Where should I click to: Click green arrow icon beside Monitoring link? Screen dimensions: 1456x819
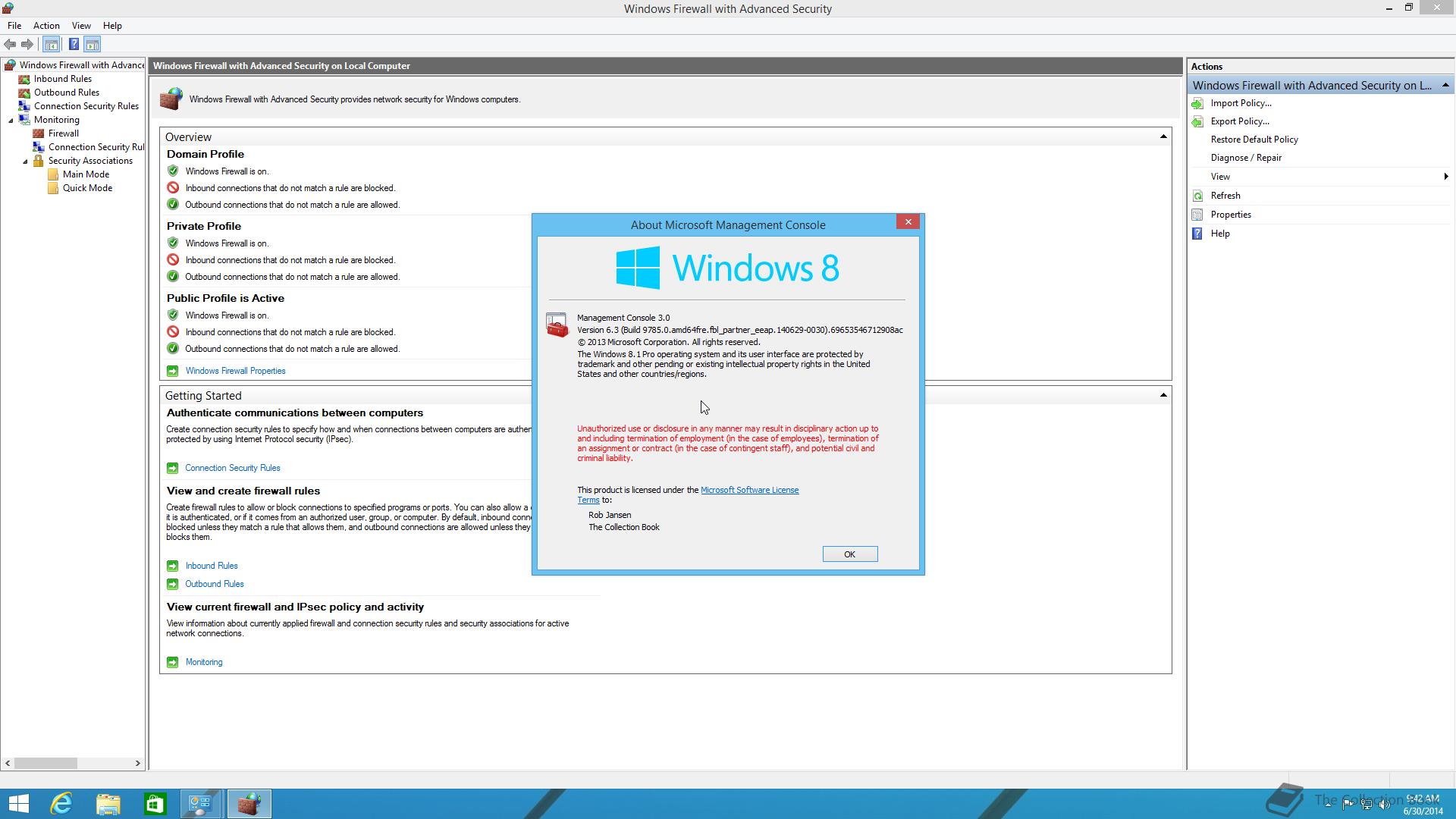pyautogui.click(x=172, y=662)
